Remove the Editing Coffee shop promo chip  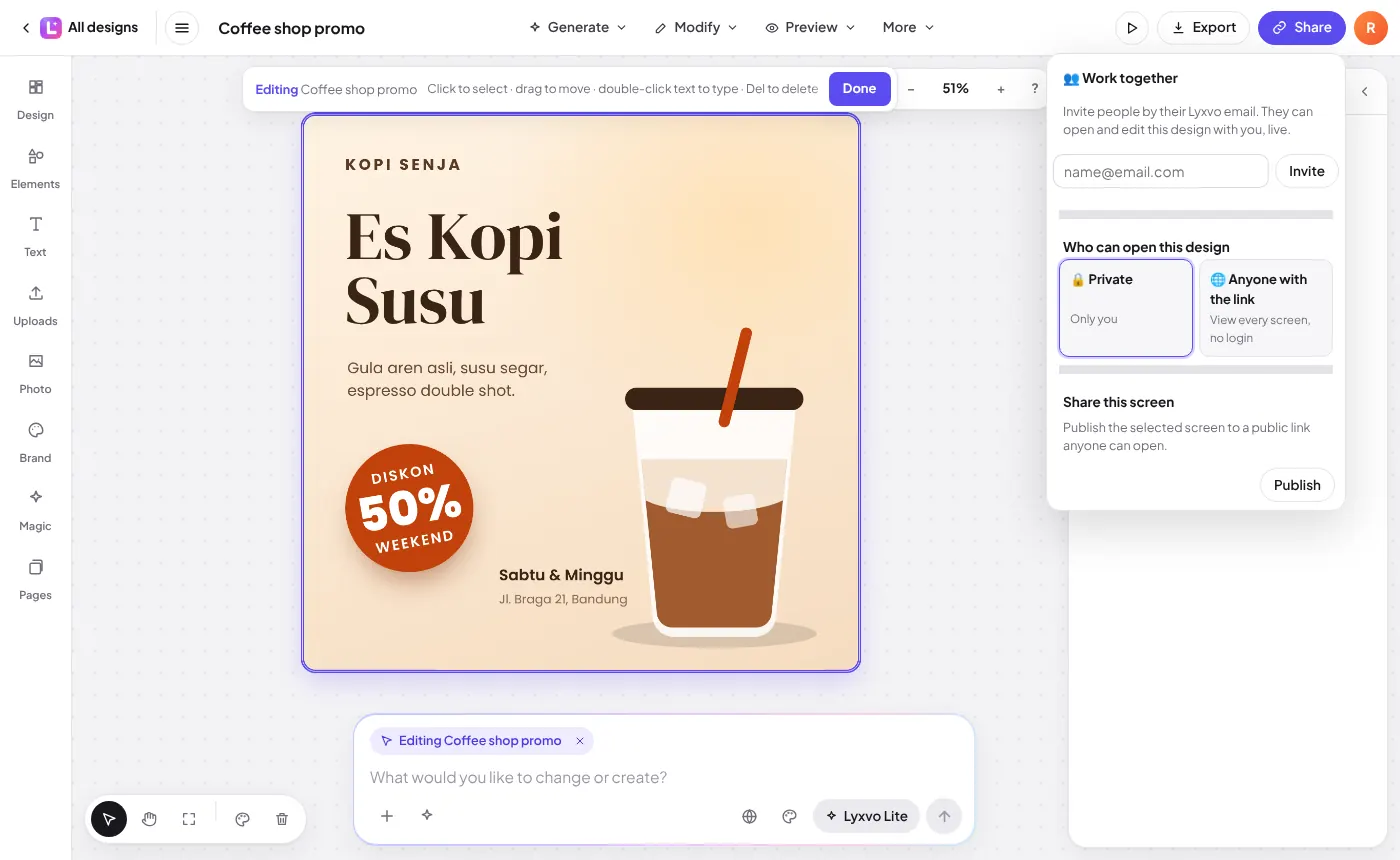tap(579, 741)
